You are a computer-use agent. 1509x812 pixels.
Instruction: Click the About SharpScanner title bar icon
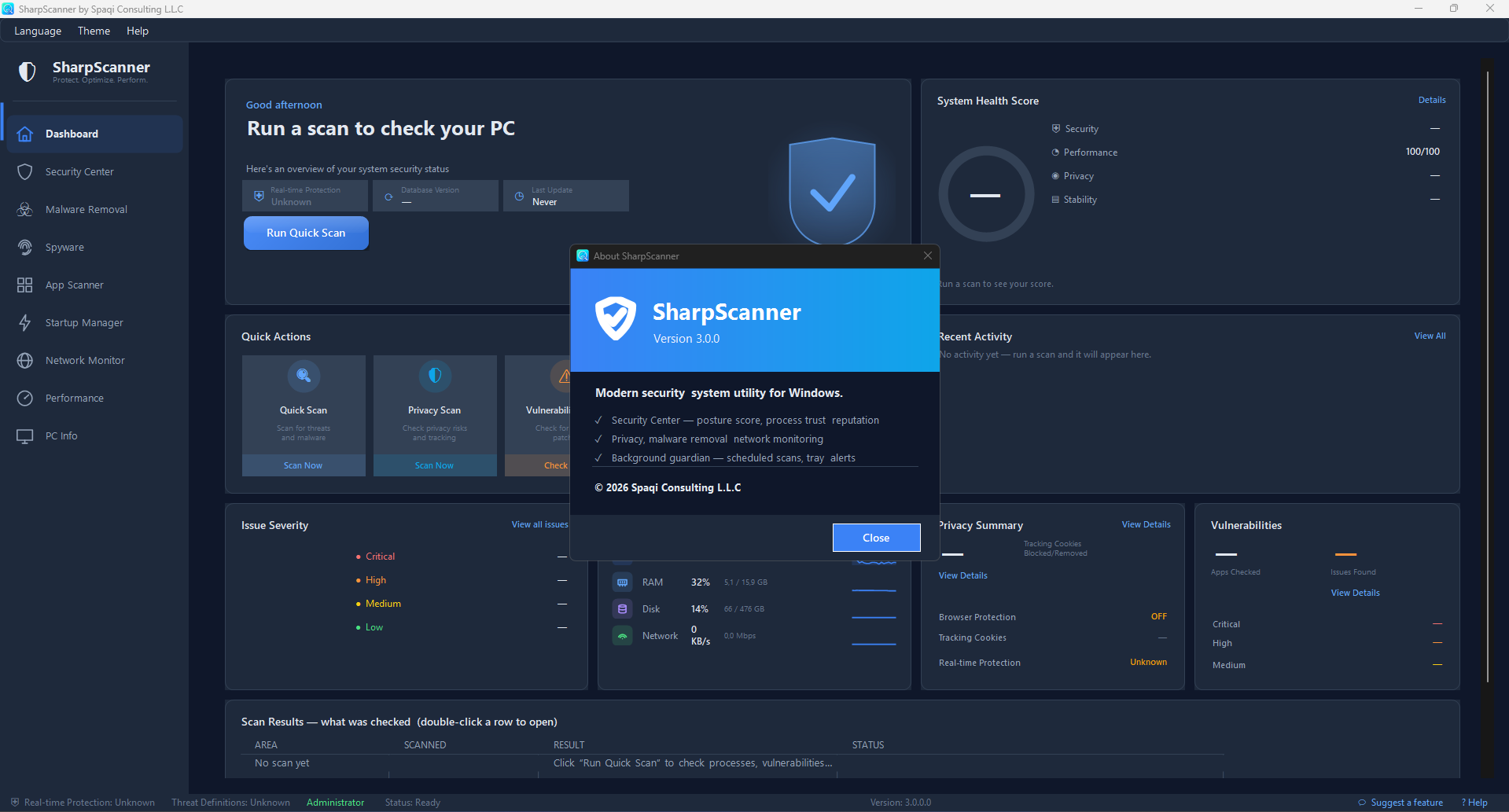[x=583, y=255]
